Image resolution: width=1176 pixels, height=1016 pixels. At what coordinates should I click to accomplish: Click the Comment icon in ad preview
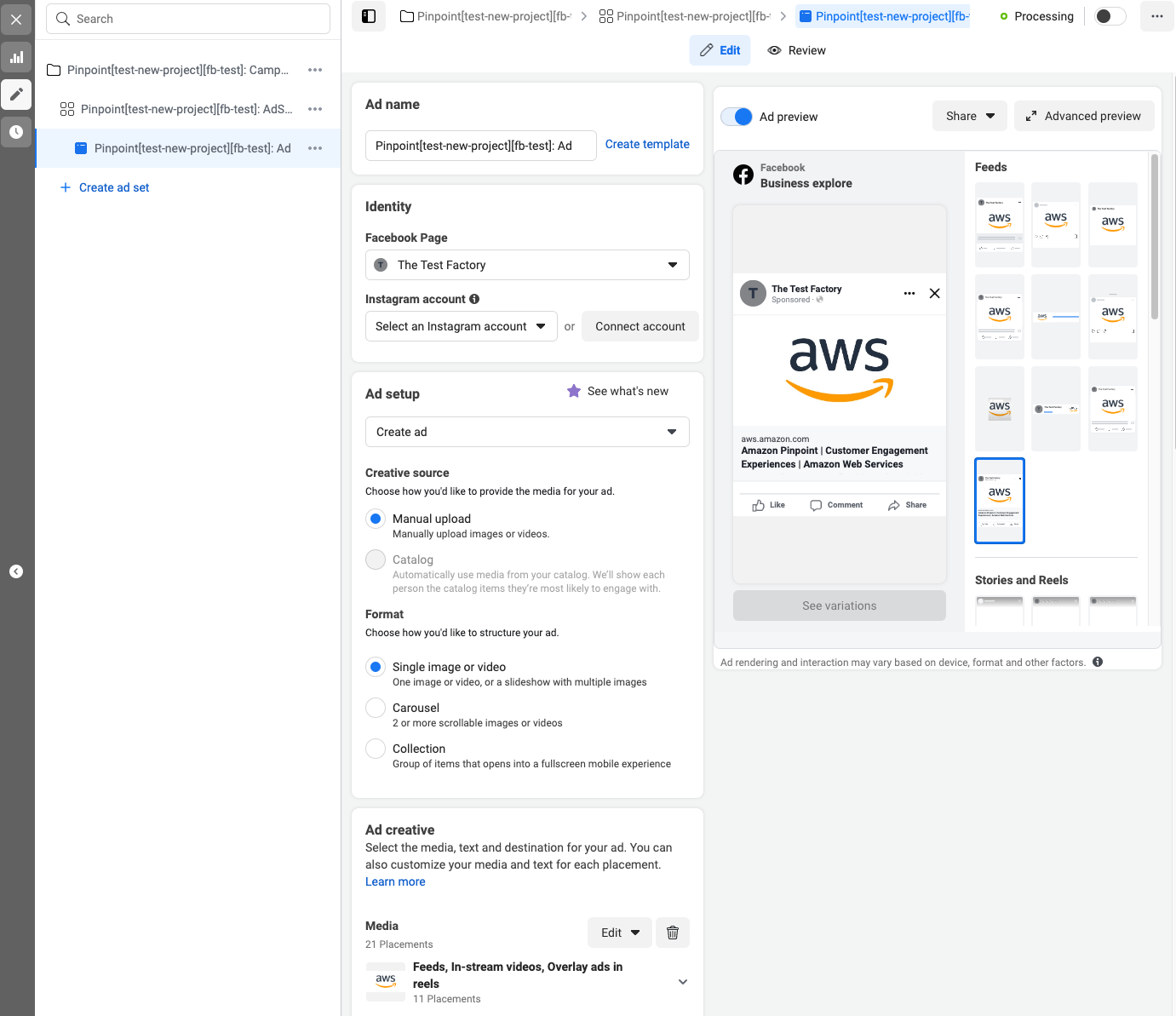(x=816, y=506)
